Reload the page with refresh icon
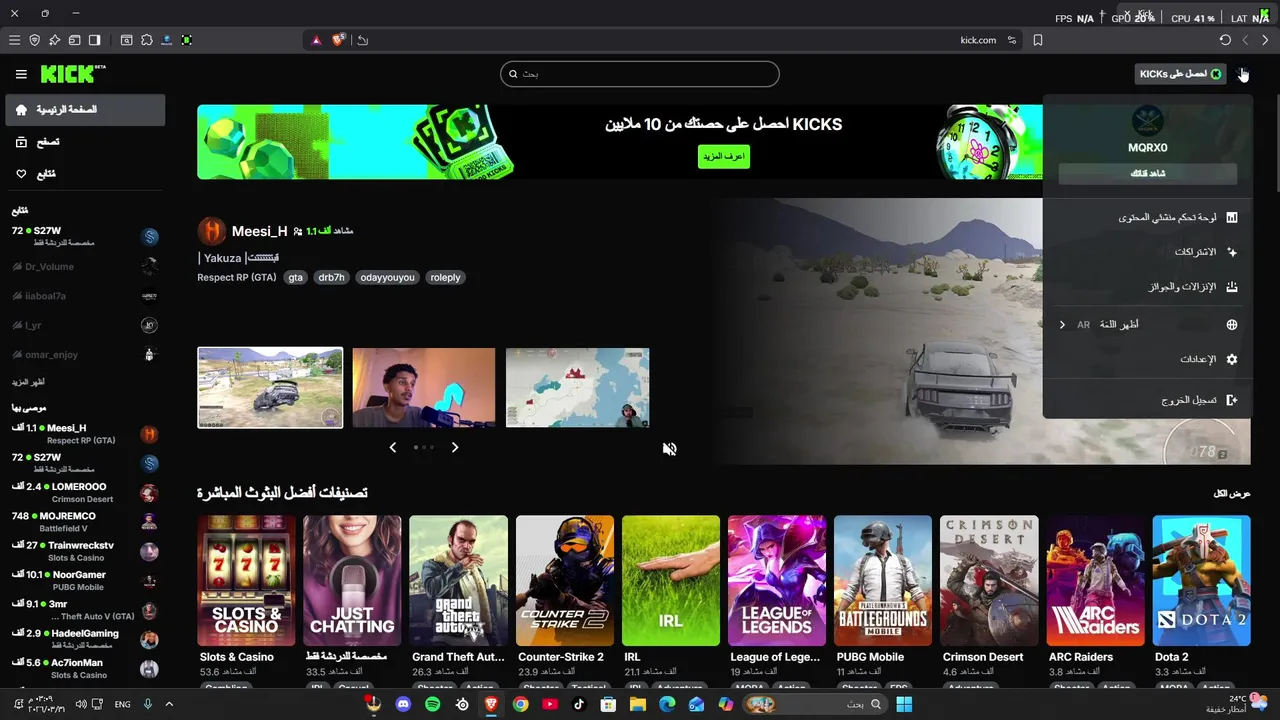Screen dimensions: 1280x720 click(1225, 40)
